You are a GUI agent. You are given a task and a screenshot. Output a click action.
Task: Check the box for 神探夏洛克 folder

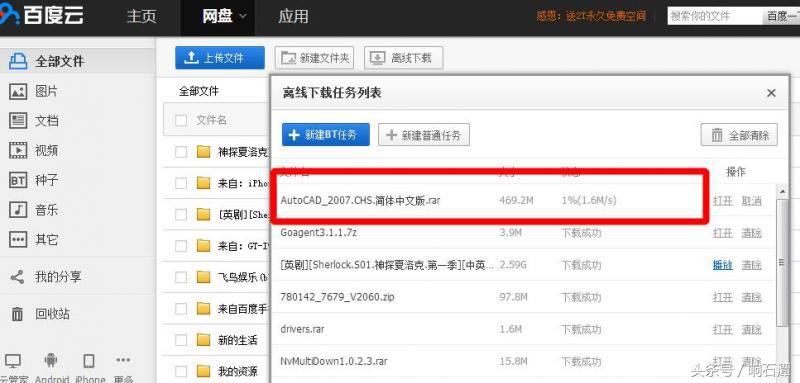coord(181,152)
